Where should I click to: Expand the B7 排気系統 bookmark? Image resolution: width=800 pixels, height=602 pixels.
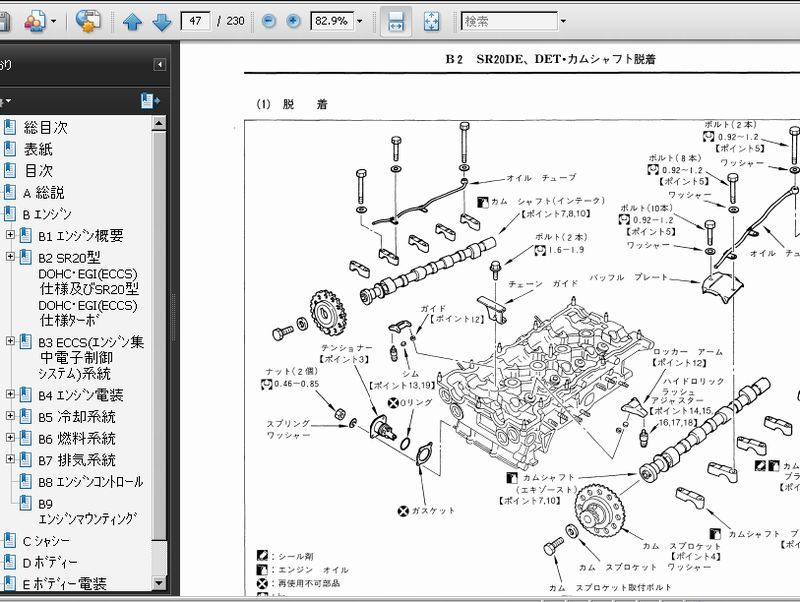[x=10, y=459]
